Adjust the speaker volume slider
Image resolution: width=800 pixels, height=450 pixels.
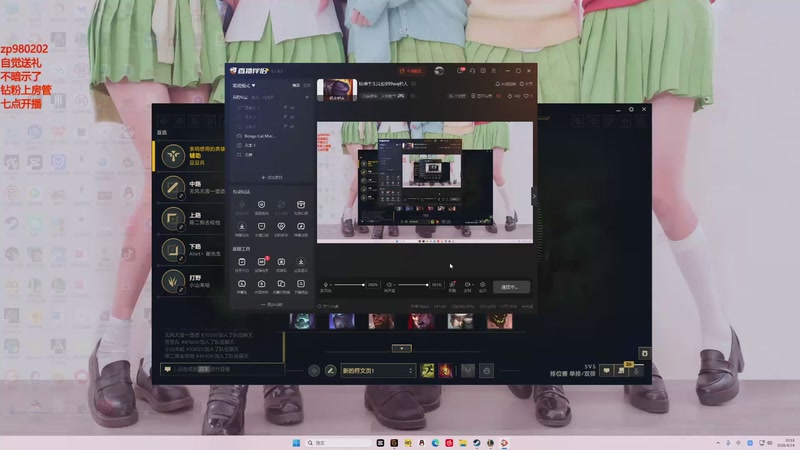tap(413, 285)
